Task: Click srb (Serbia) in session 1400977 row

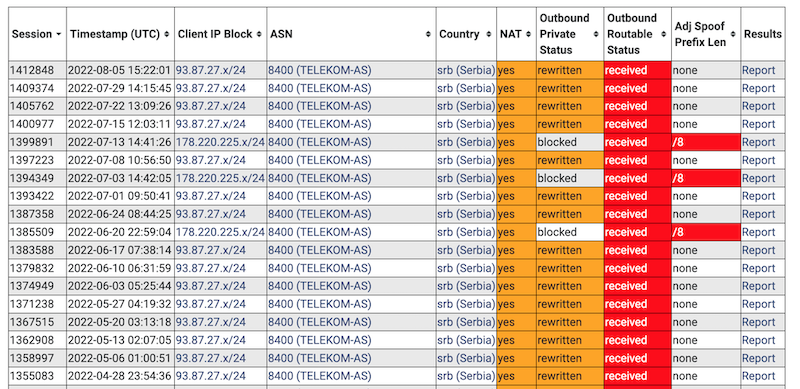Action: click(x=466, y=124)
